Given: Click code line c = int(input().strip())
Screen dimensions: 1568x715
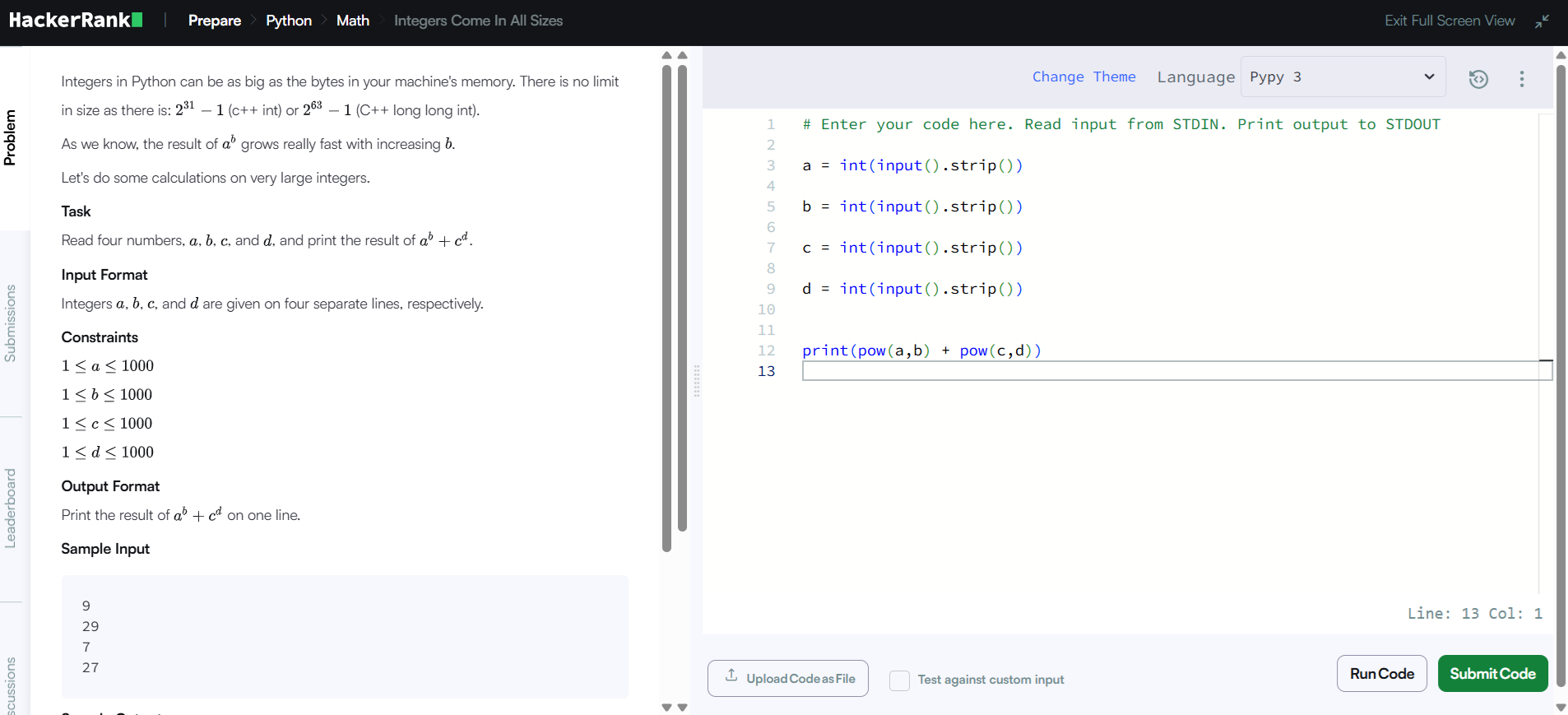Looking at the screenshot, I should pos(912,248).
